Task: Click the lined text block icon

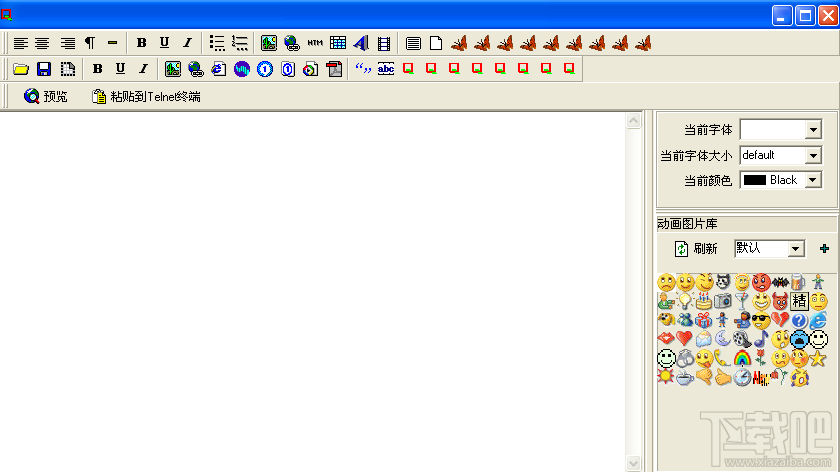Action: click(x=413, y=43)
